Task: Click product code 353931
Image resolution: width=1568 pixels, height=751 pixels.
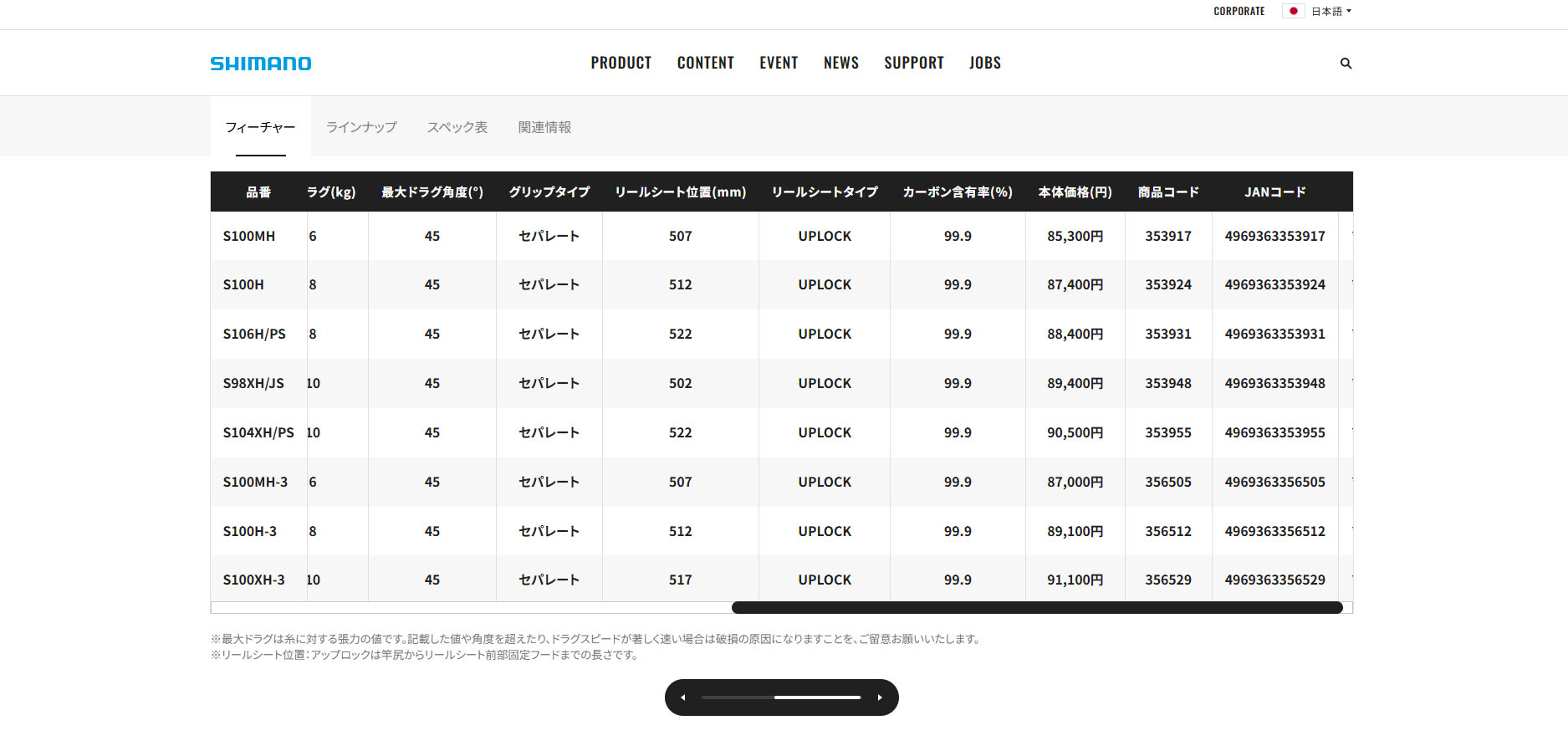Action: tap(1168, 335)
